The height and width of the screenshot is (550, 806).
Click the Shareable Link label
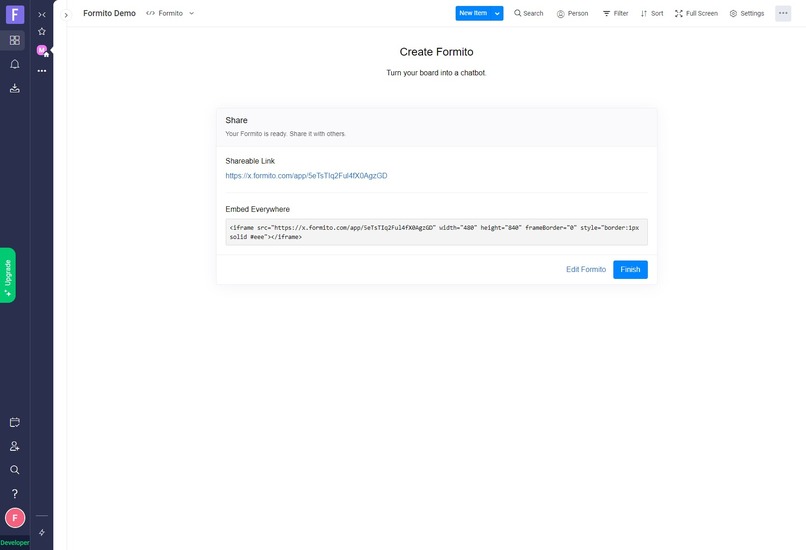(250, 161)
